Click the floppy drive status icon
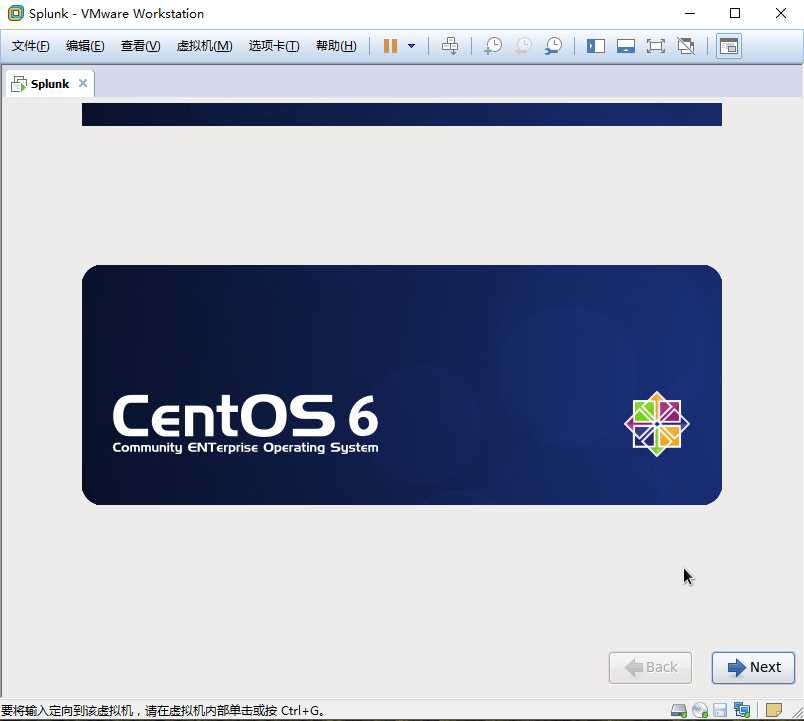Screen dimensions: 804x721 tap(720, 710)
